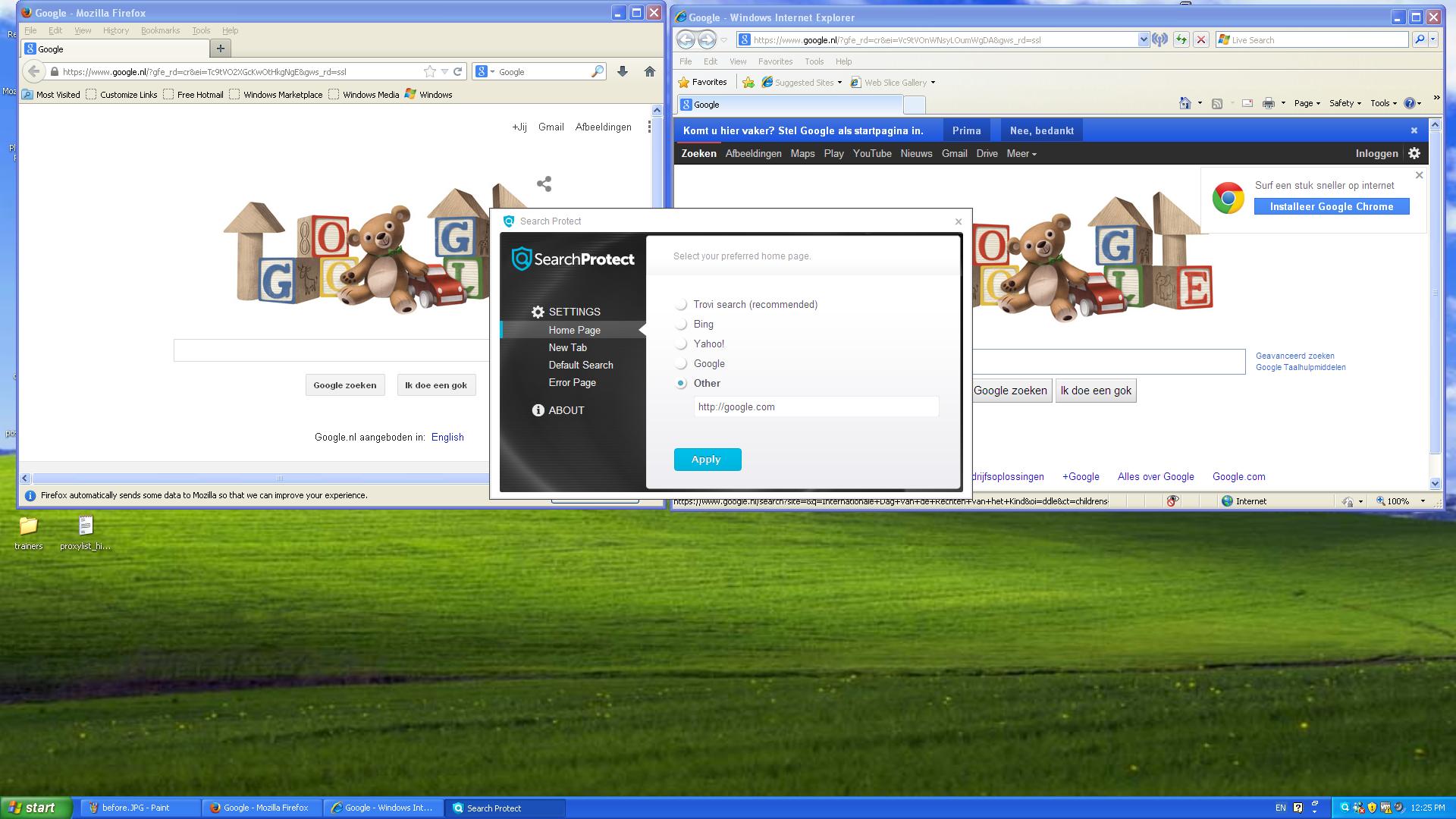Open IE Page dropdown menu
1456x819 pixels.
(1307, 103)
